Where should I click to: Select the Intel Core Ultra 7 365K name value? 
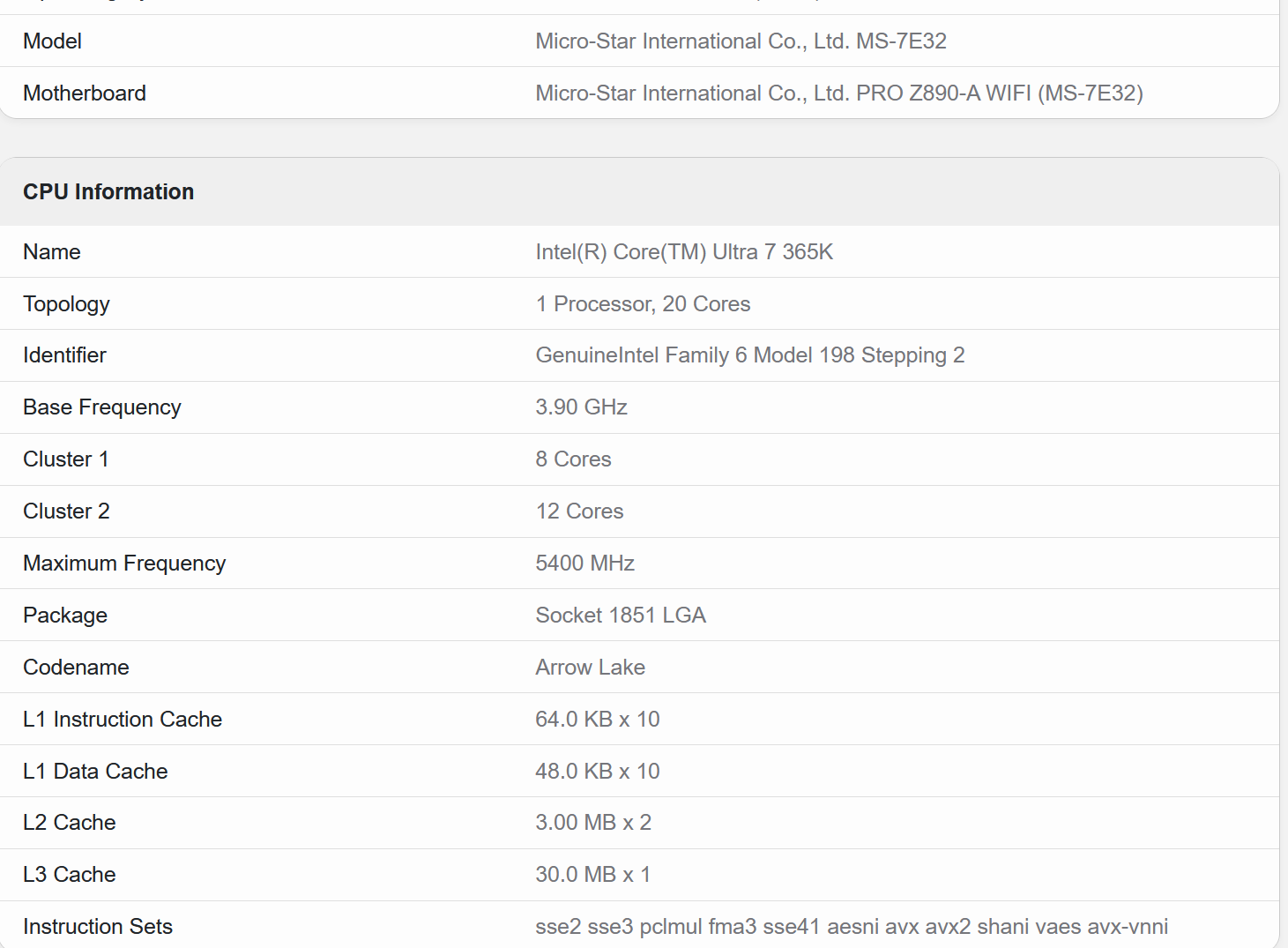[x=684, y=252]
